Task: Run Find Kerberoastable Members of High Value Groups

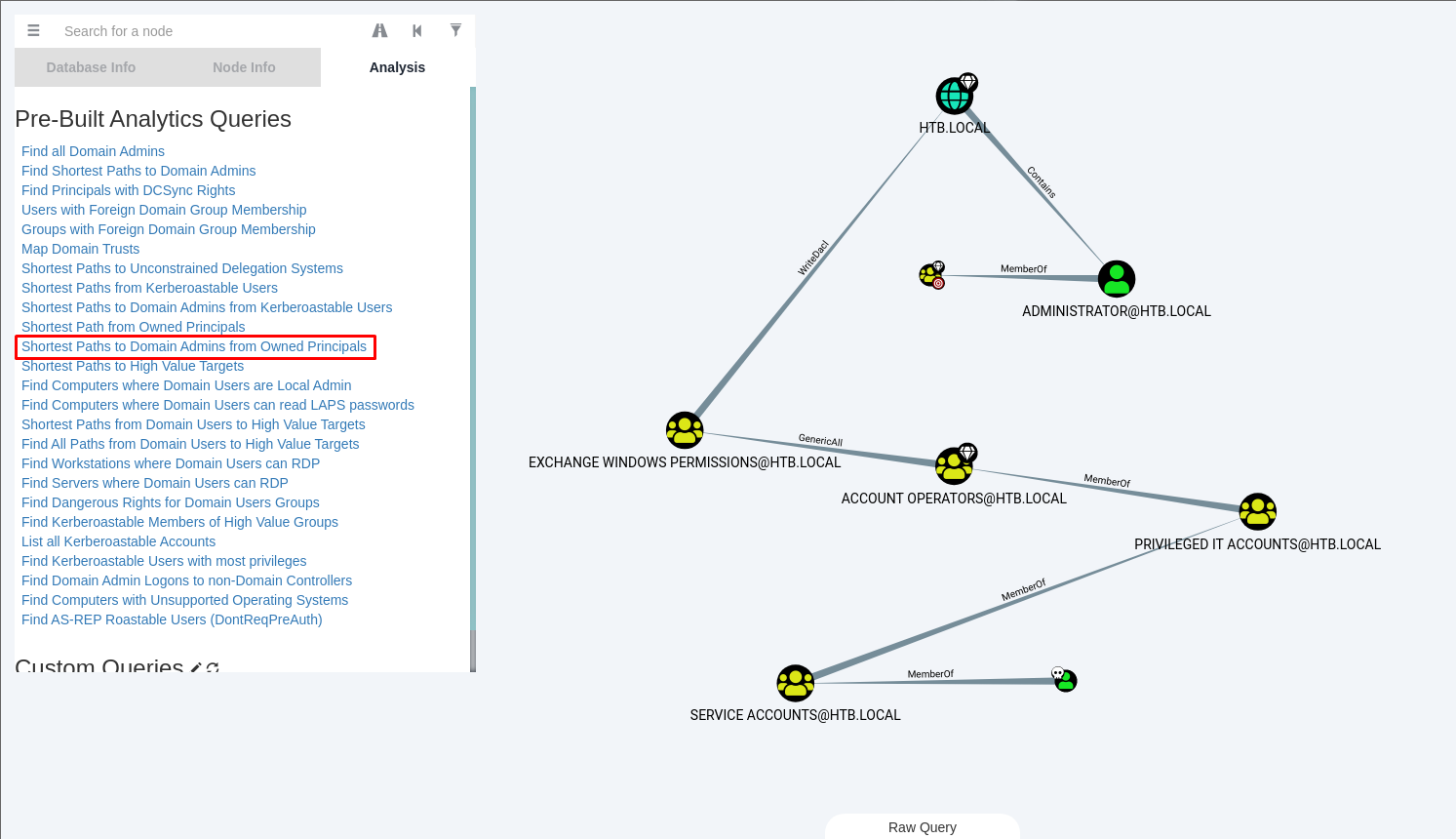Action: (179, 522)
